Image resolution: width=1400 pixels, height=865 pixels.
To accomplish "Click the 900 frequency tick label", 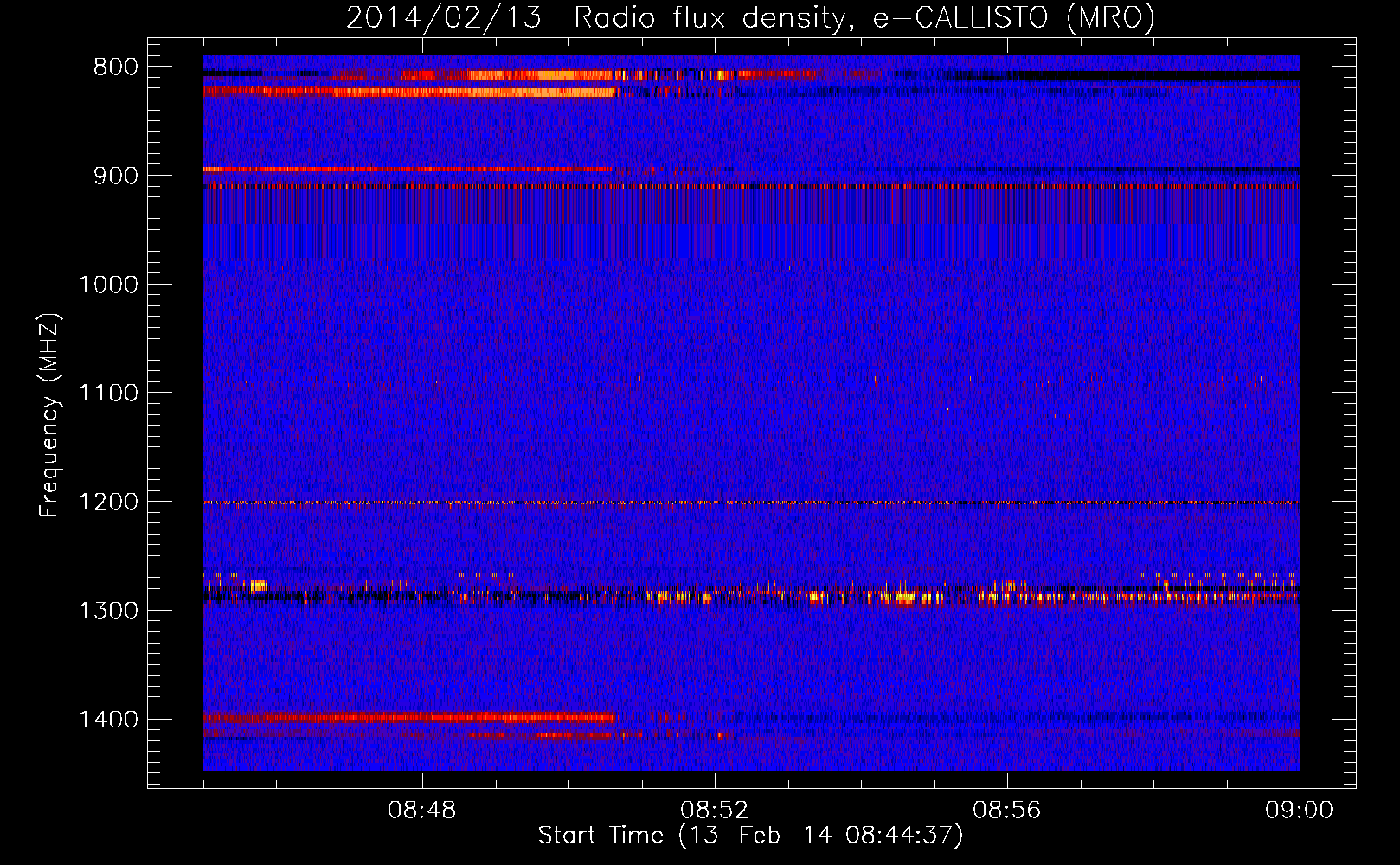I will coord(116,176).
